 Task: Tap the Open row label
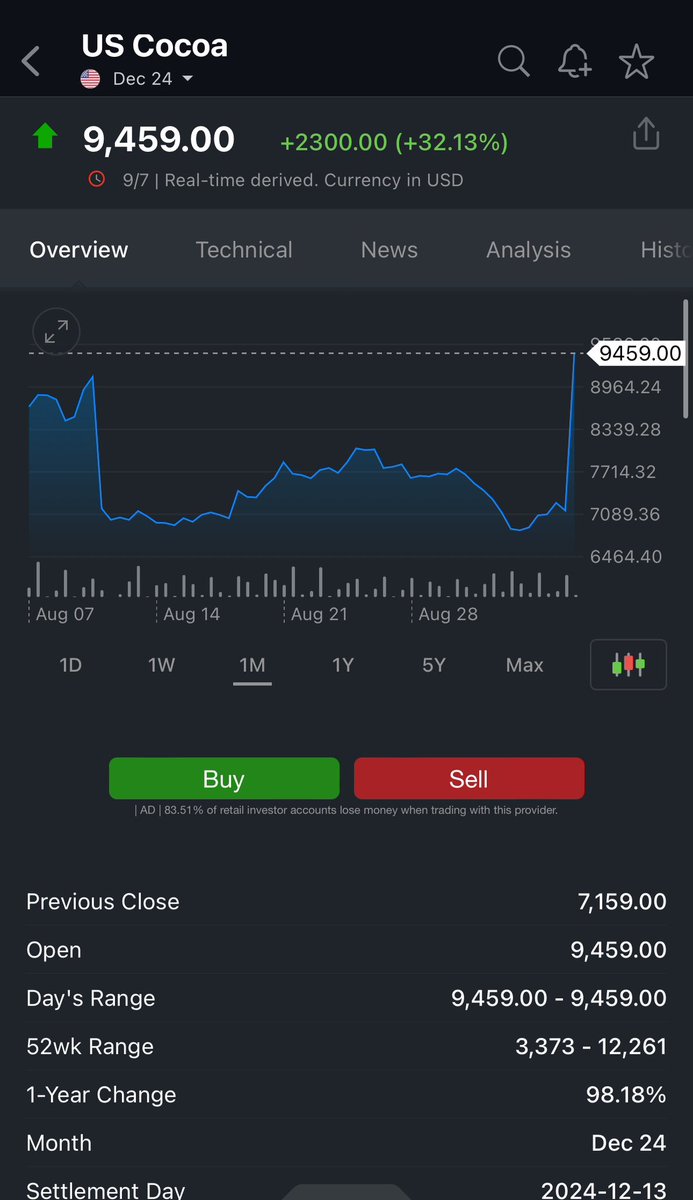tap(54, 950)
